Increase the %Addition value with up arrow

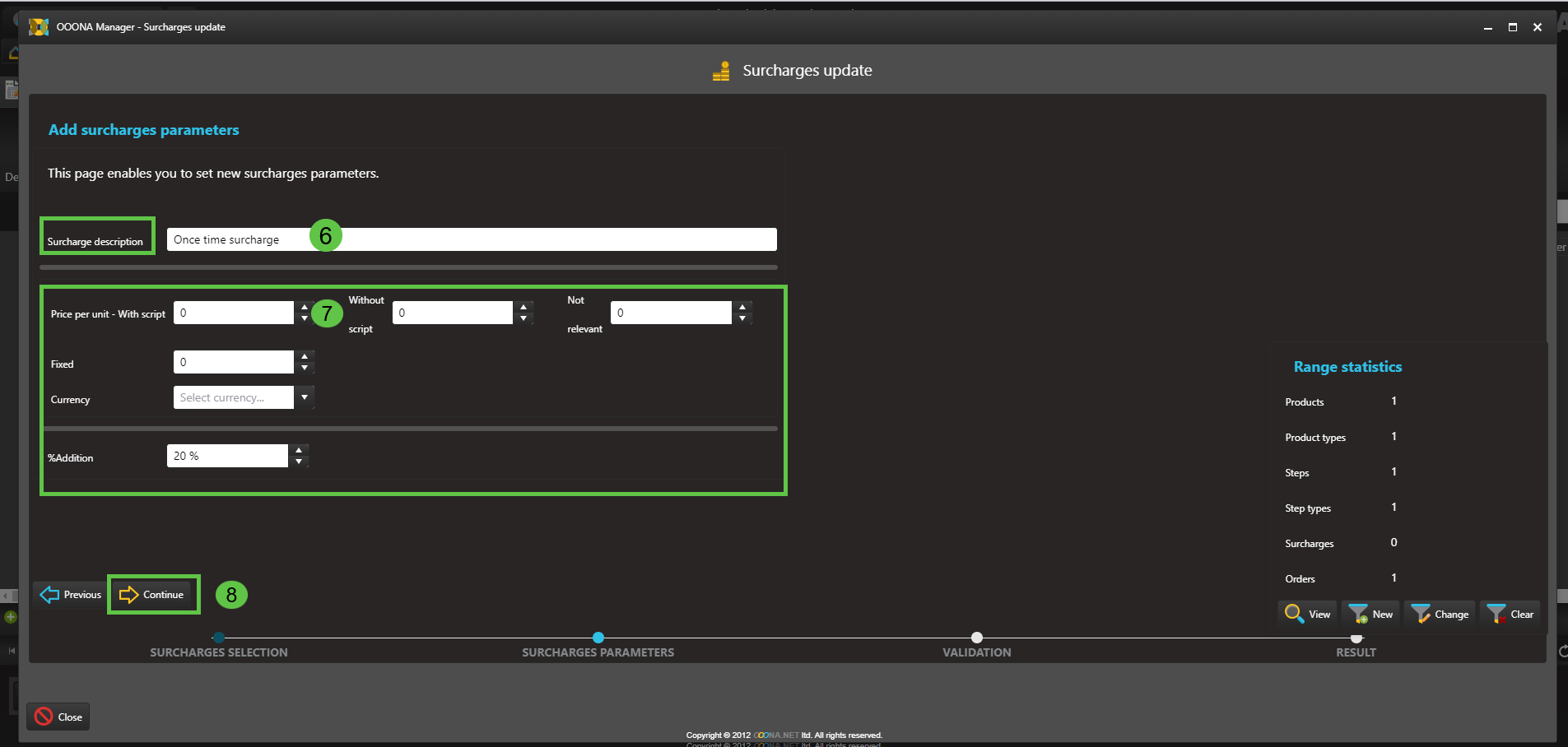[x=299, y=450]
